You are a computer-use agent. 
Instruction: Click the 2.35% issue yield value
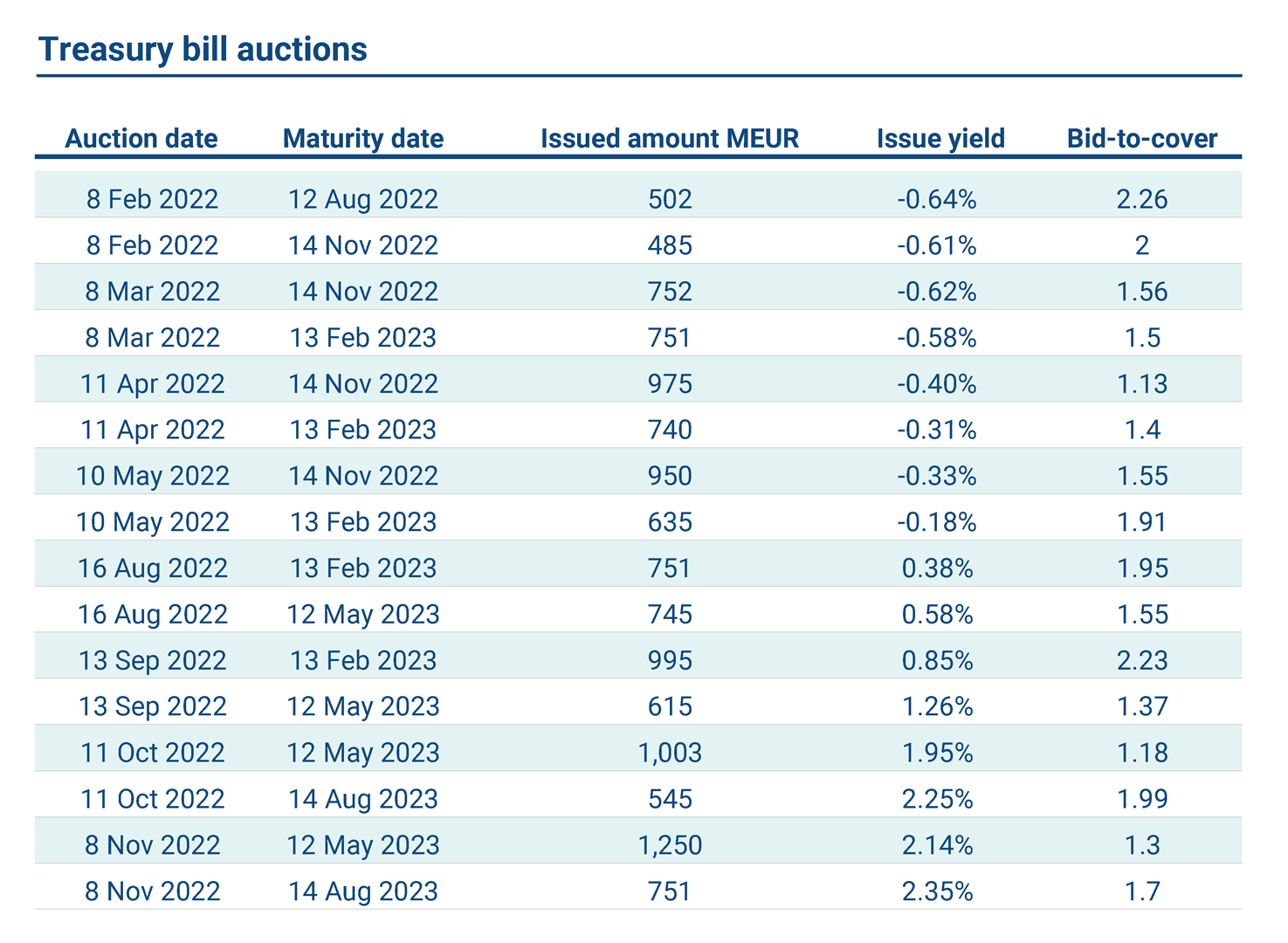[x=937, y=891]
